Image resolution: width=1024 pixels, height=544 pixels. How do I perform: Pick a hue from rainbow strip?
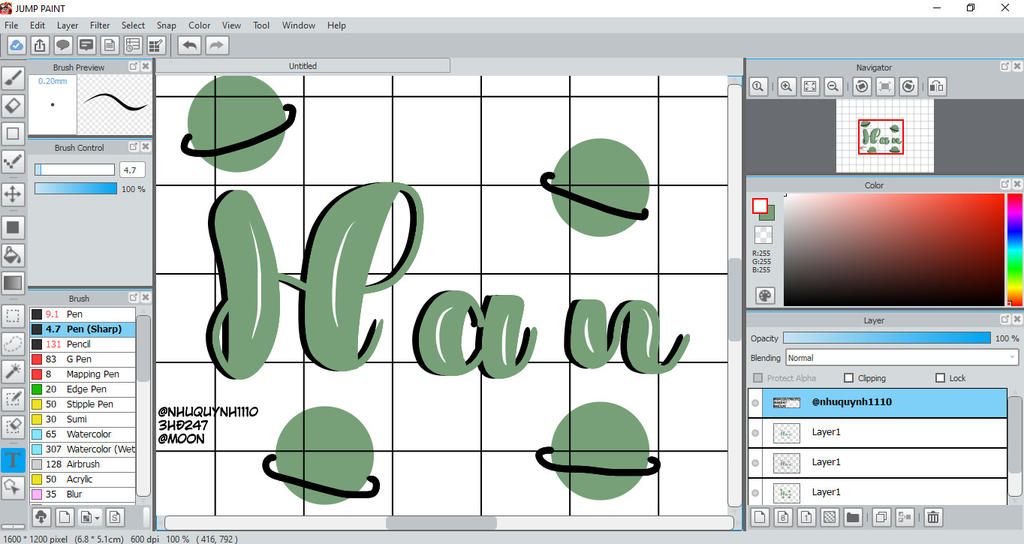[x=1014, y=249]
